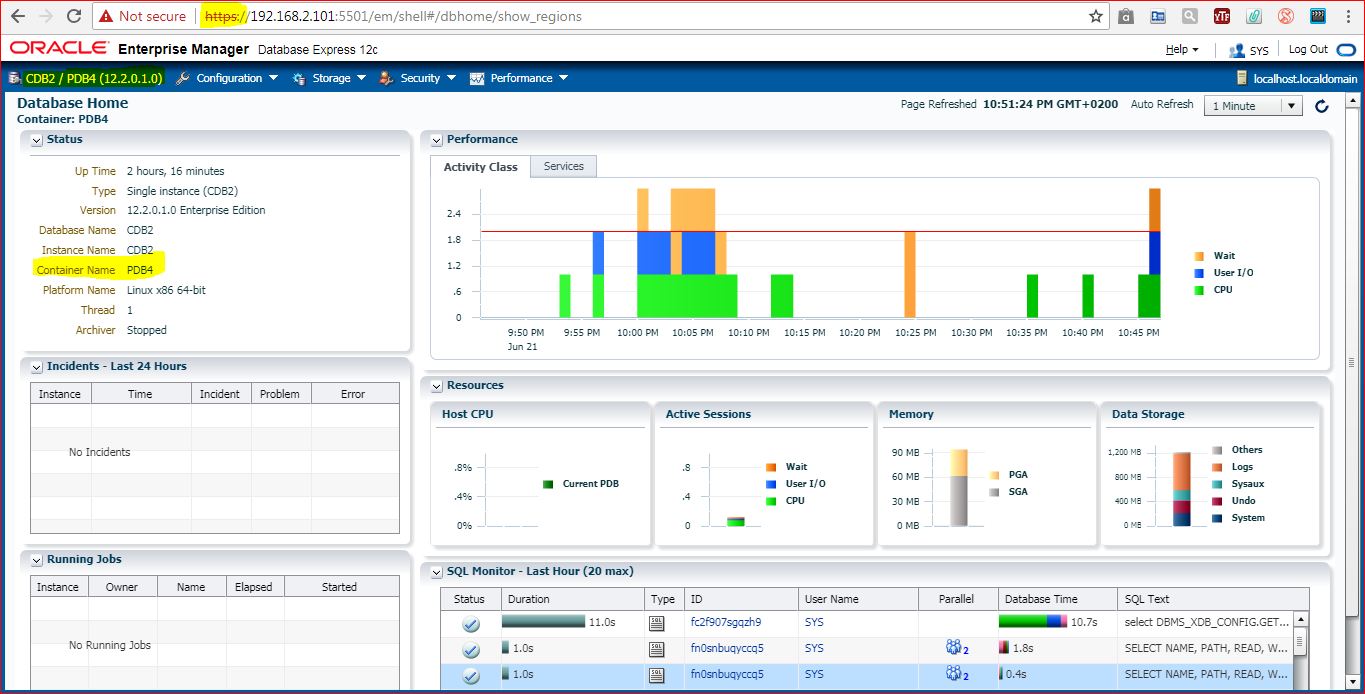Click the Security menu icon

tap(386, 78)
